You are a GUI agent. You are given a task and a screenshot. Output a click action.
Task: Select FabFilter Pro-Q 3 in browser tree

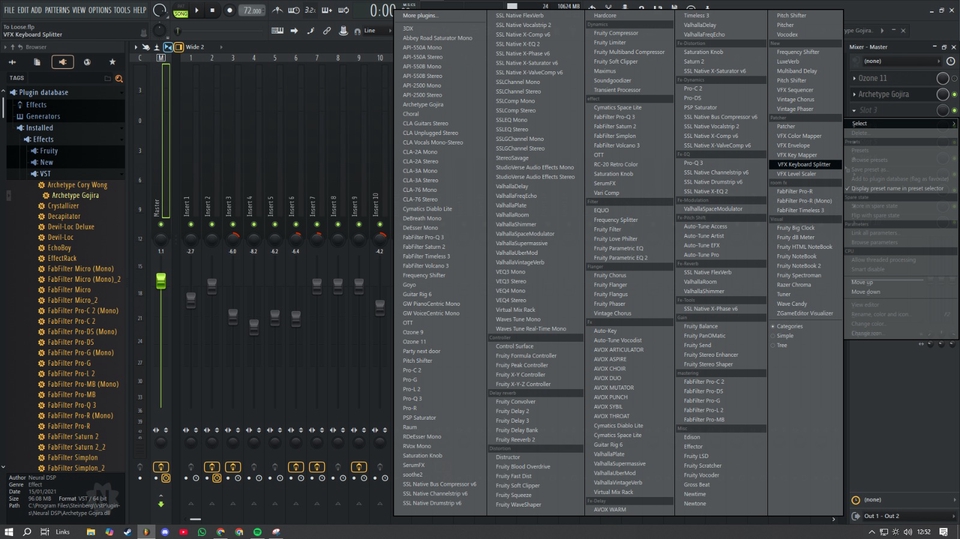(72, 405)
